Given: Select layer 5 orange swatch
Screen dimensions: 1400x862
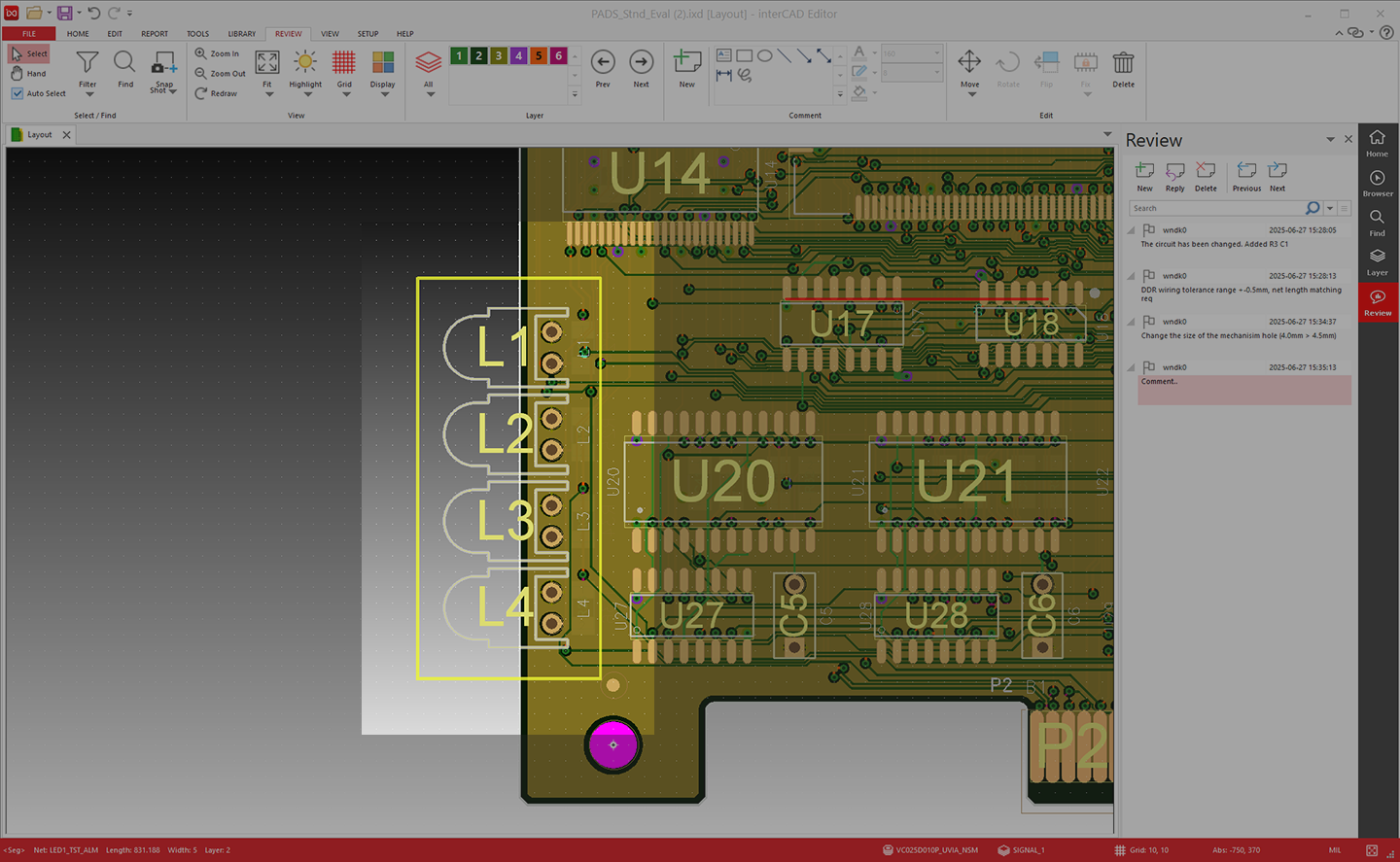Looking at the screenshot, I should coord(539,56).
